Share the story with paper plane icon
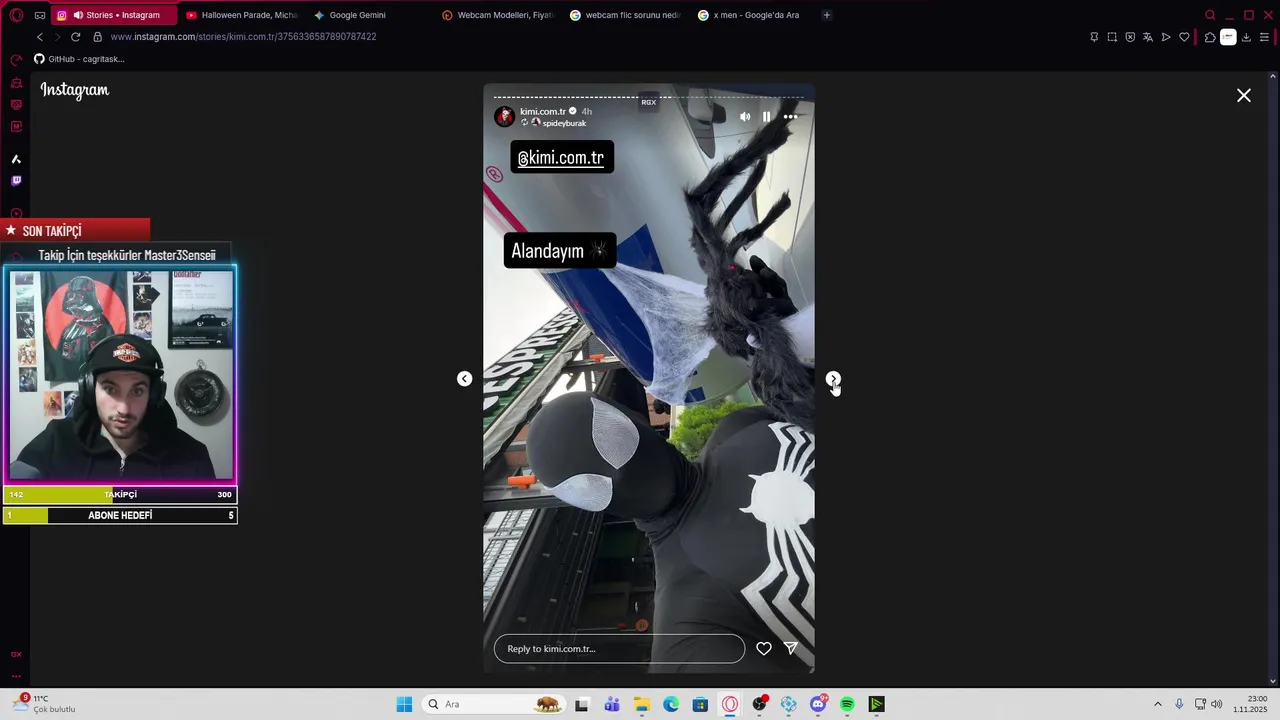The image size is (1280, 720). (x=791, y=648)
